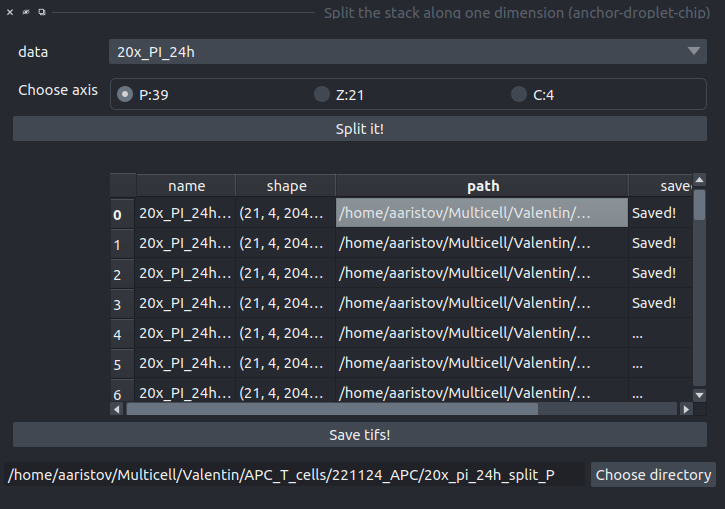The height and width of the screenshot is (509, 725).
Task: Choose the Z:21 axis option
Action: click(322, 95)
